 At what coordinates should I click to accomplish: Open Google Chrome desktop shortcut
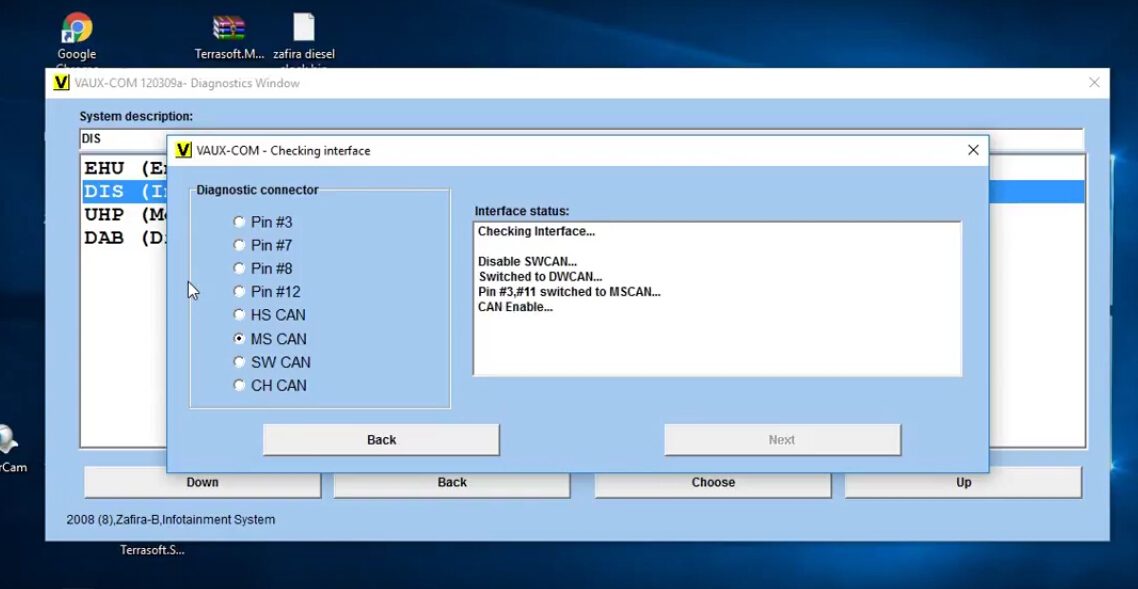click(77, 38)
